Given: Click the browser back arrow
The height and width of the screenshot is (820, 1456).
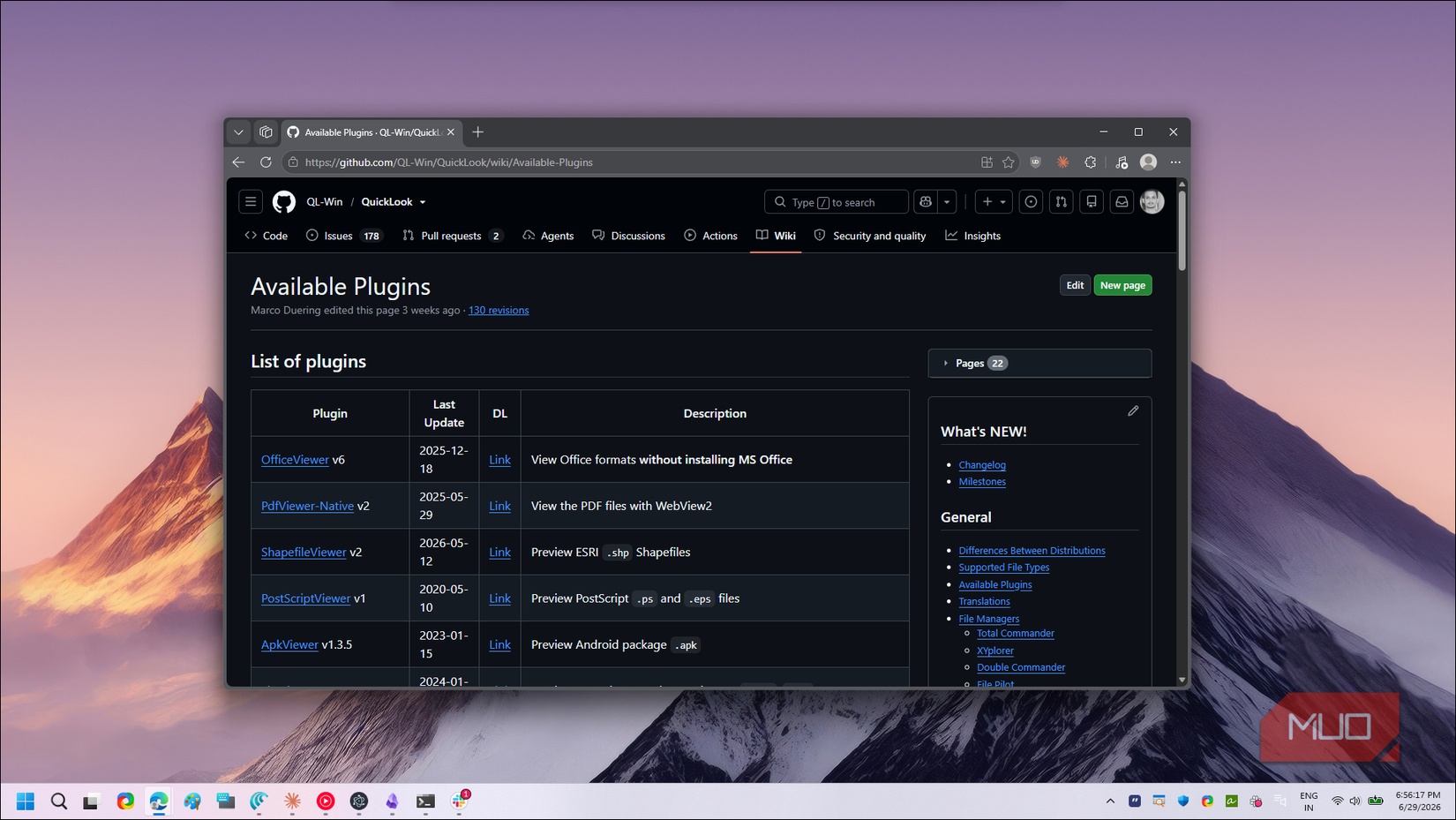Looking at the screenshot, I should click(x=238, y=162).
